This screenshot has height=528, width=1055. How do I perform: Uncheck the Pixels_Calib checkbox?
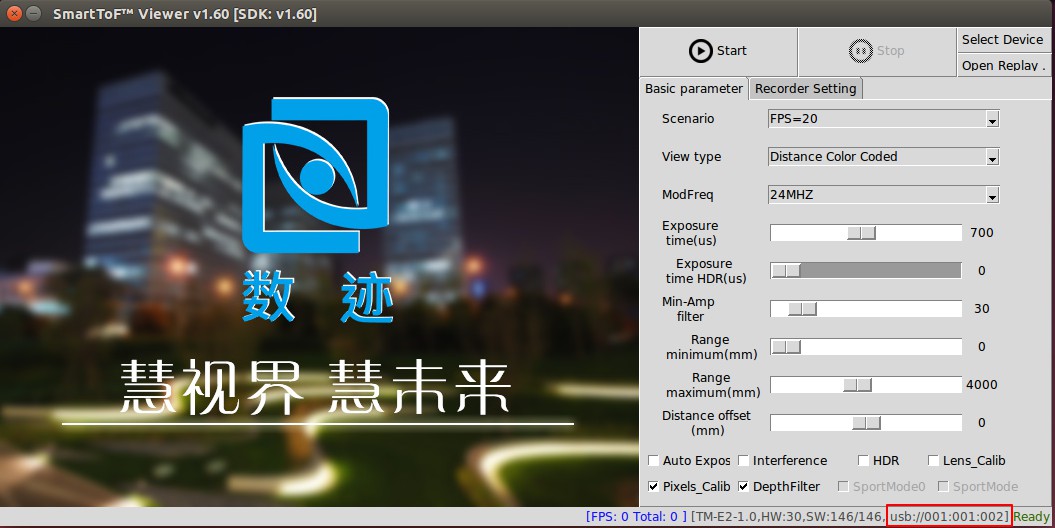pyautogui.click(x=653, y=486)
